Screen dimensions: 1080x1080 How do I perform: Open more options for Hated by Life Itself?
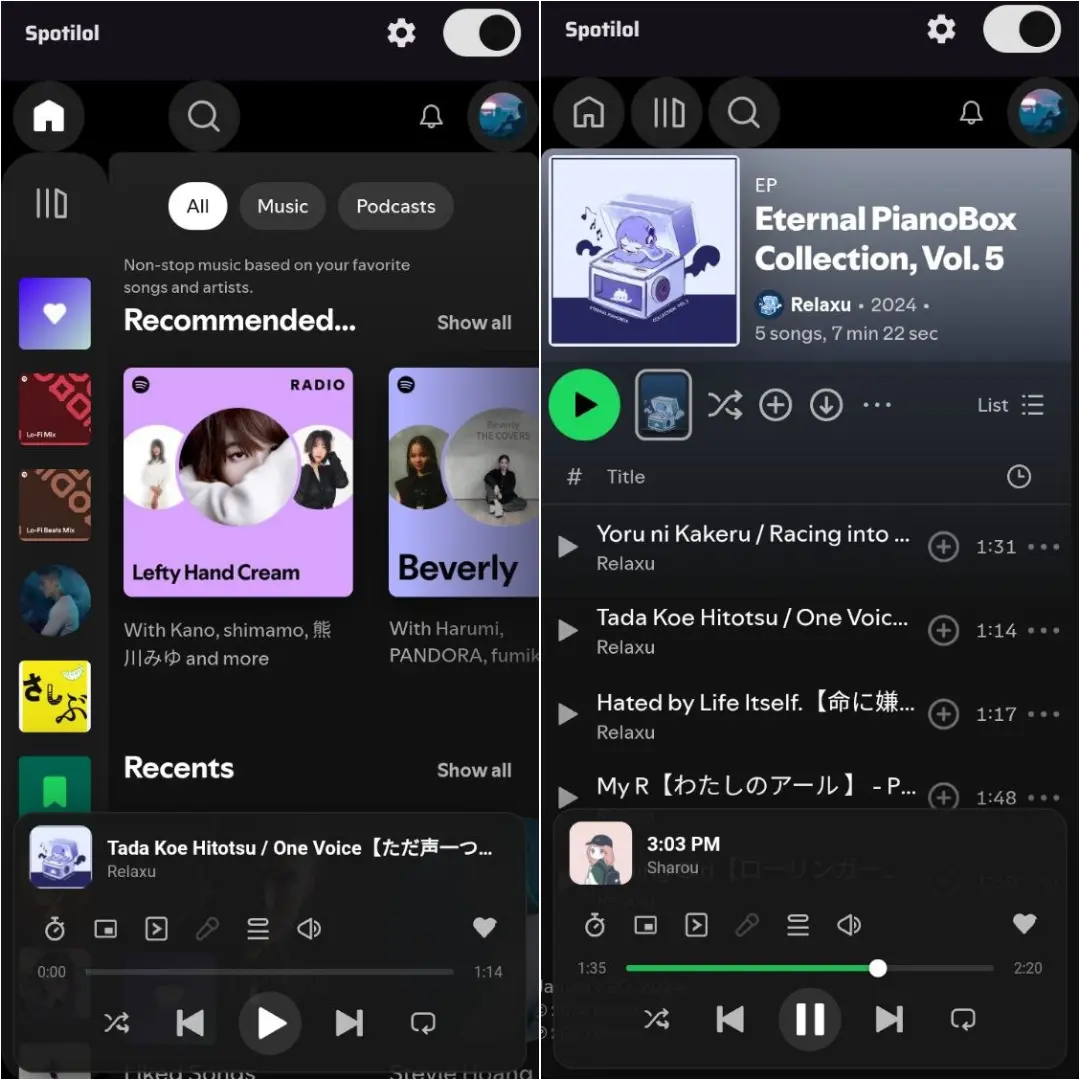(1043, 714)
